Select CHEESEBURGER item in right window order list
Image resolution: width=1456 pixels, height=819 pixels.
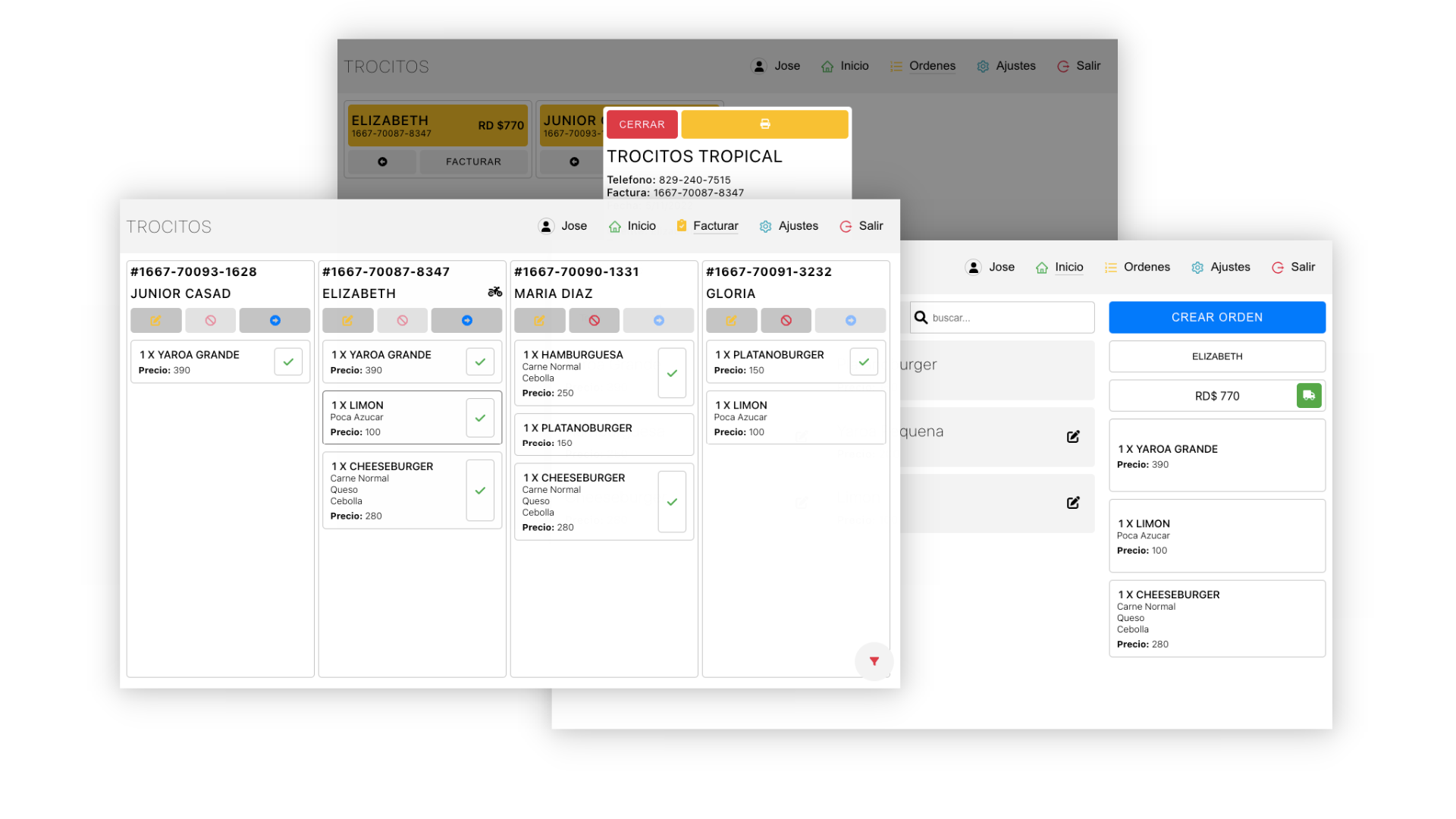(x=1217, y=618)
